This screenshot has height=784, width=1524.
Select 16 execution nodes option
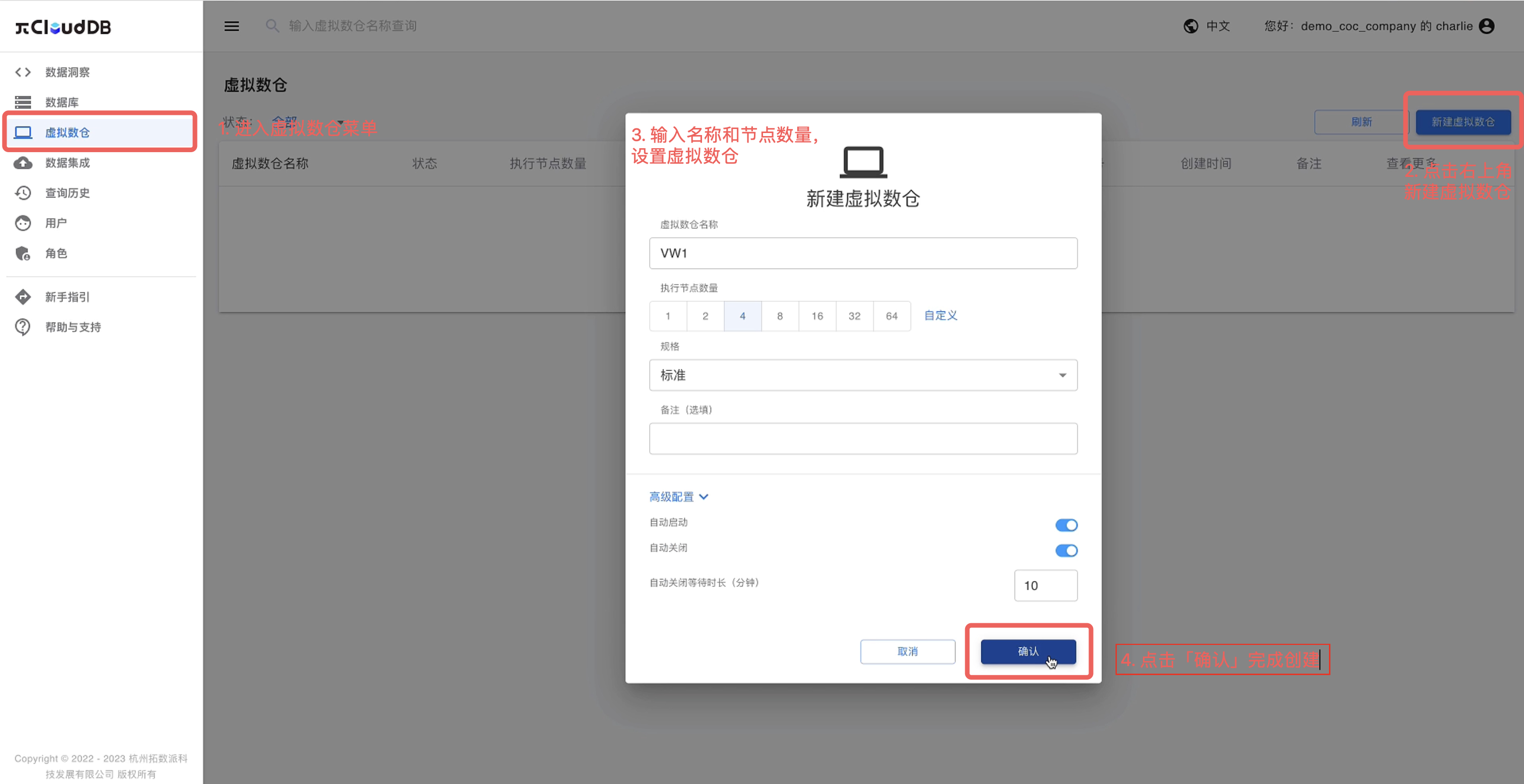tap(817, 316)
